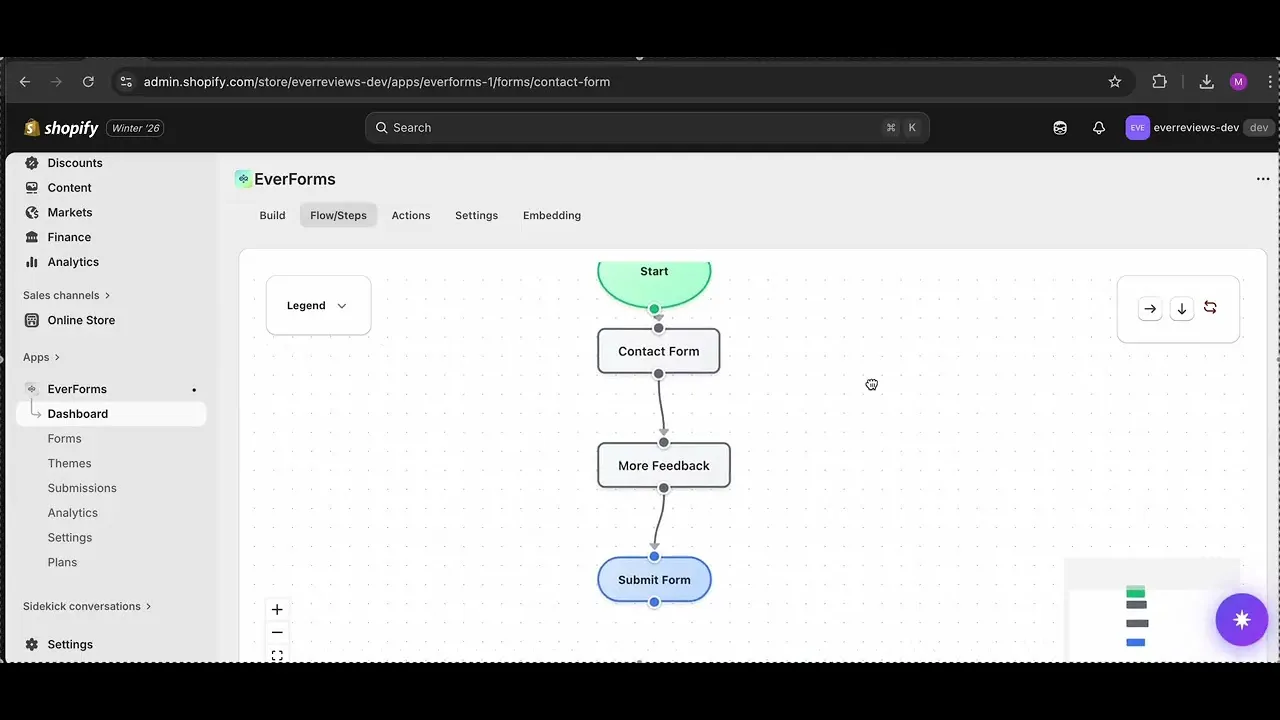Reload the page with refresh icon
Screen dimensions: 1280x720
pyautogui.click(x=88, y=82)
